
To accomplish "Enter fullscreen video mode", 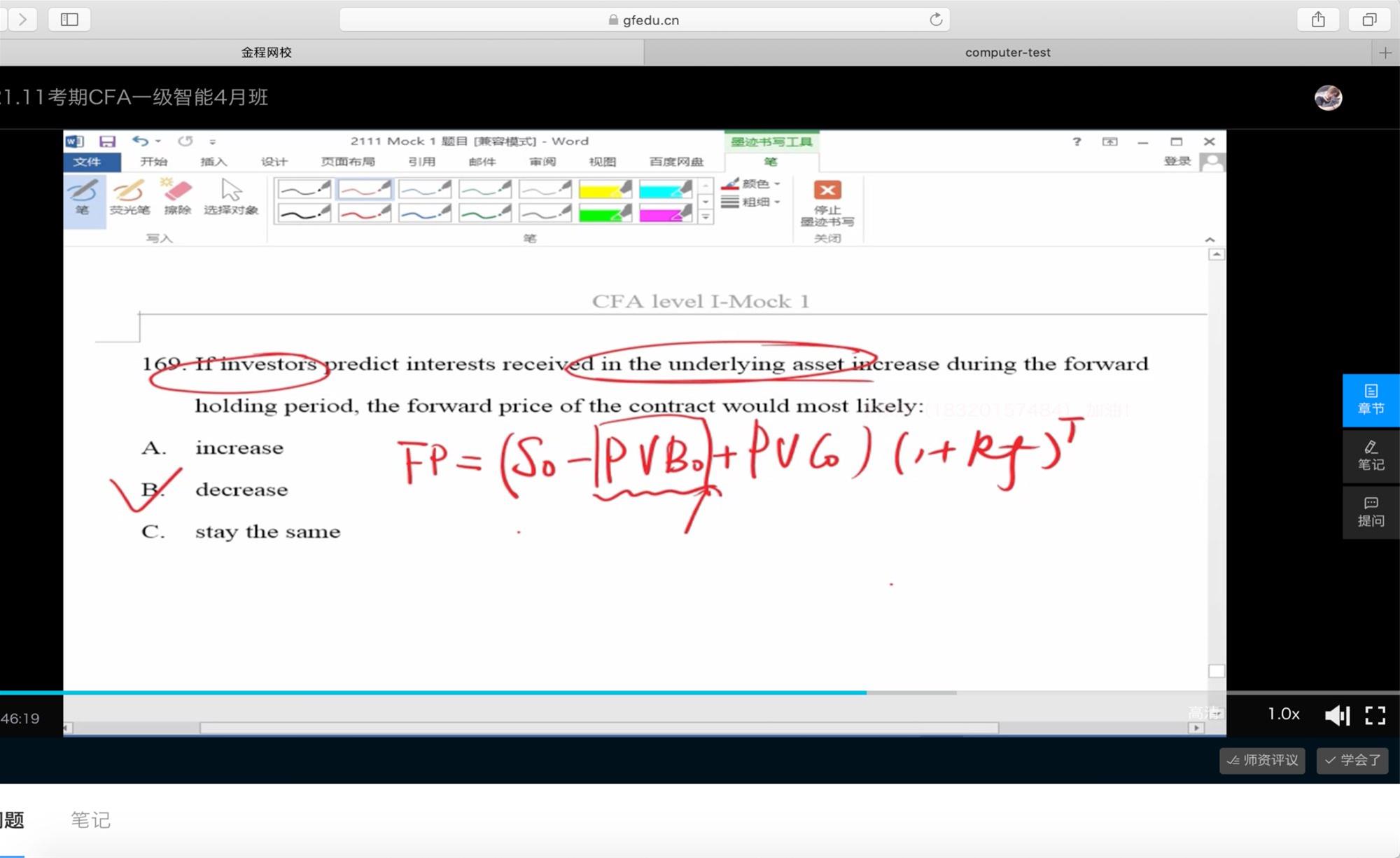I will (1375, 715).
